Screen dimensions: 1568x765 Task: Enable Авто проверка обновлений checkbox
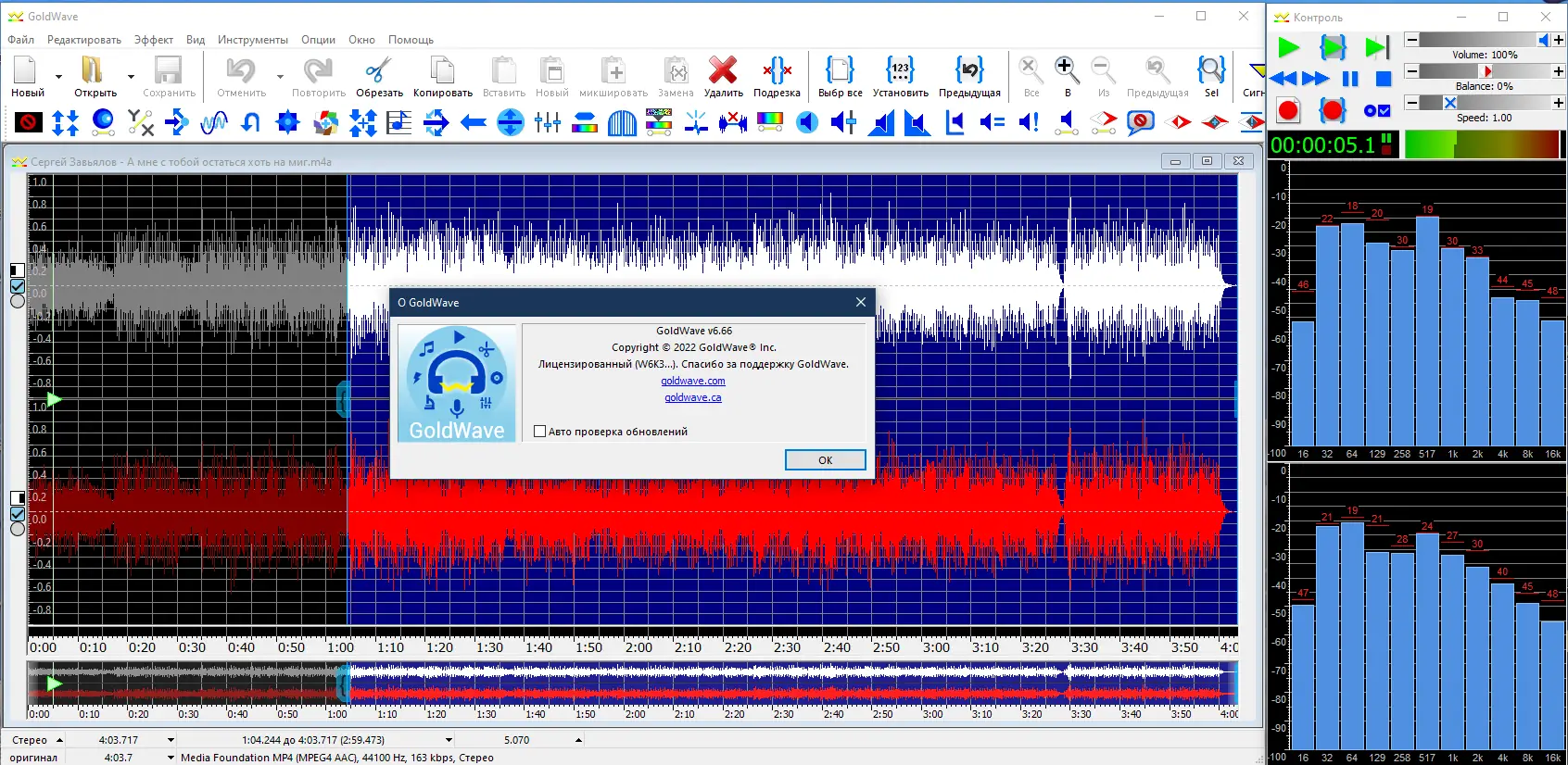tap(540, 432)
